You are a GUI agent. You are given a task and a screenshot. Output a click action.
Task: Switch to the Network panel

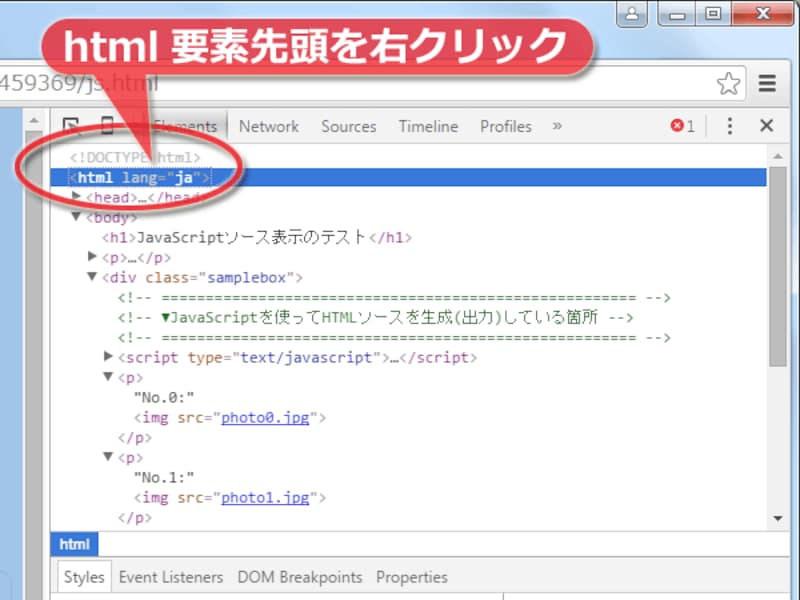[x=268, y=126]
